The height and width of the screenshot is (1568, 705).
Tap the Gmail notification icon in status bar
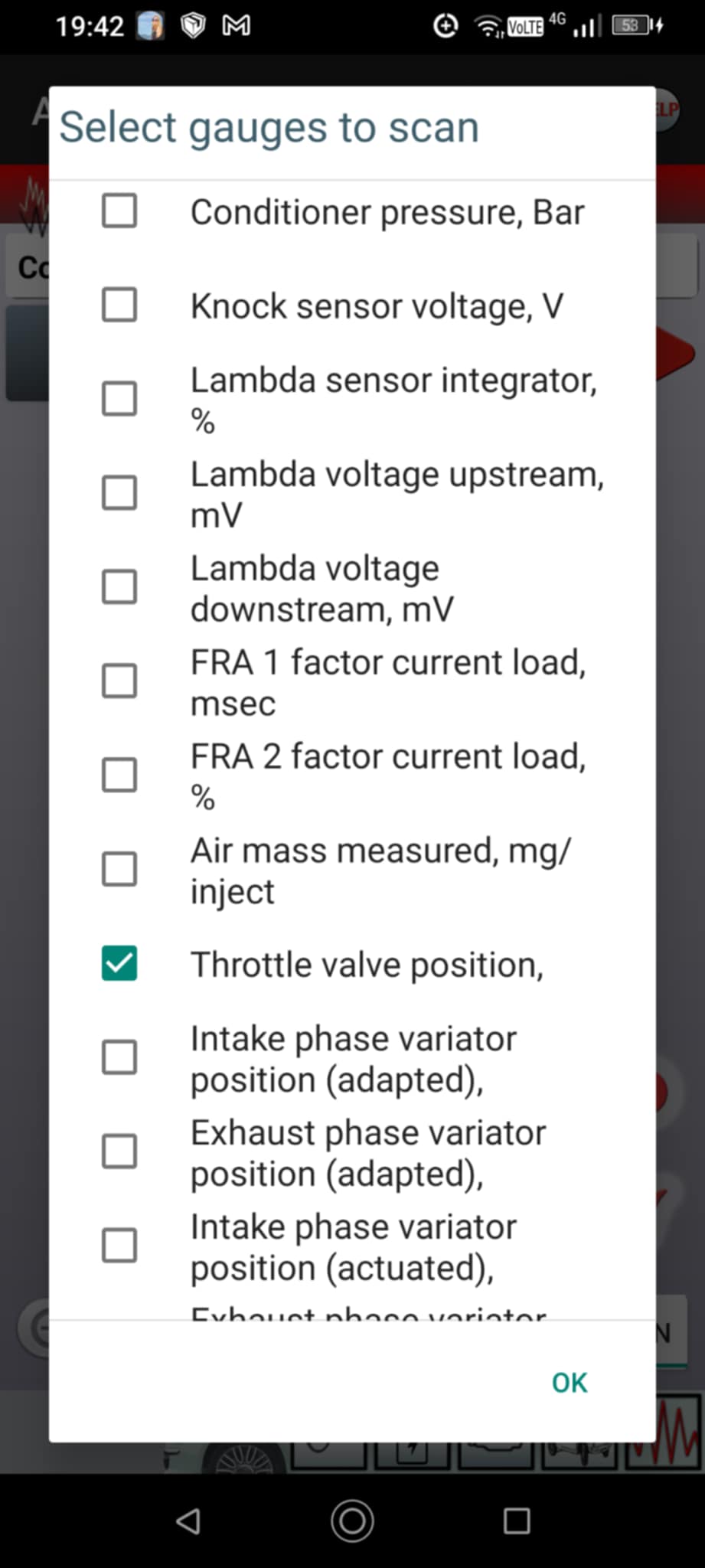[x=236, y=27]
